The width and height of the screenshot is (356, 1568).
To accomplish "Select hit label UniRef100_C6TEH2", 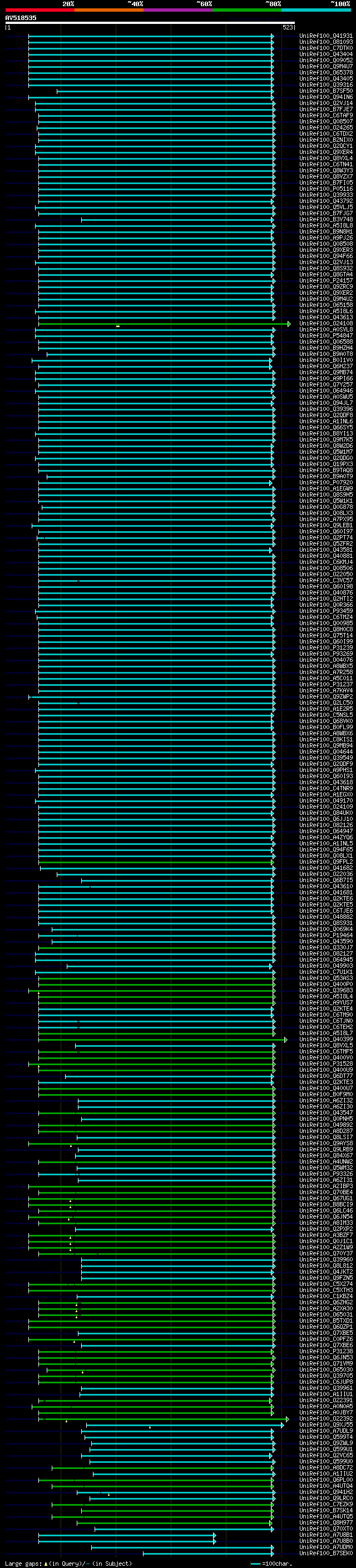I will click(x=325, y=1027).
